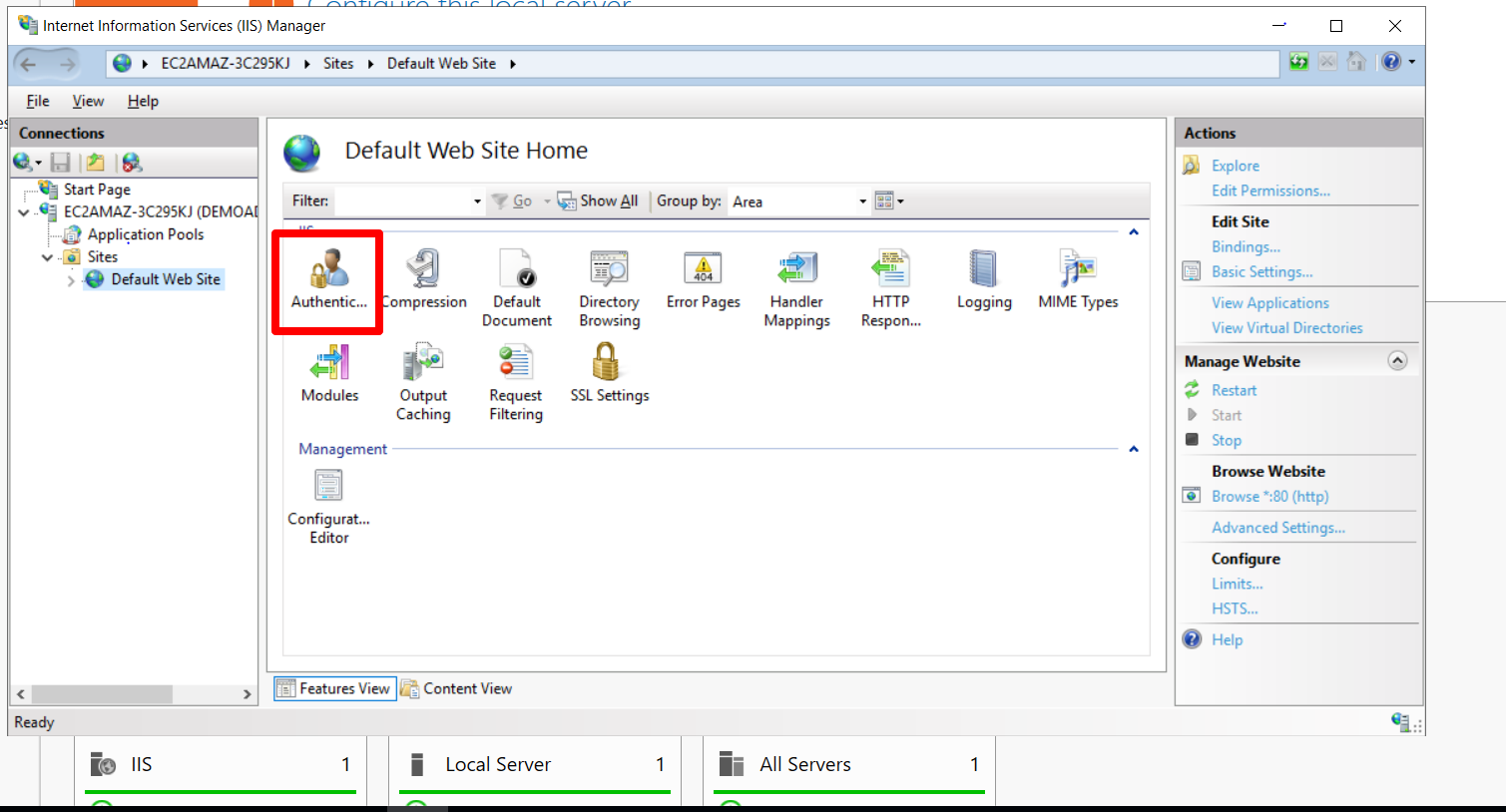Screen dimensions: 1506x812
Task: Click the Help link in Actions pane
Action: tap(1227, 639)
